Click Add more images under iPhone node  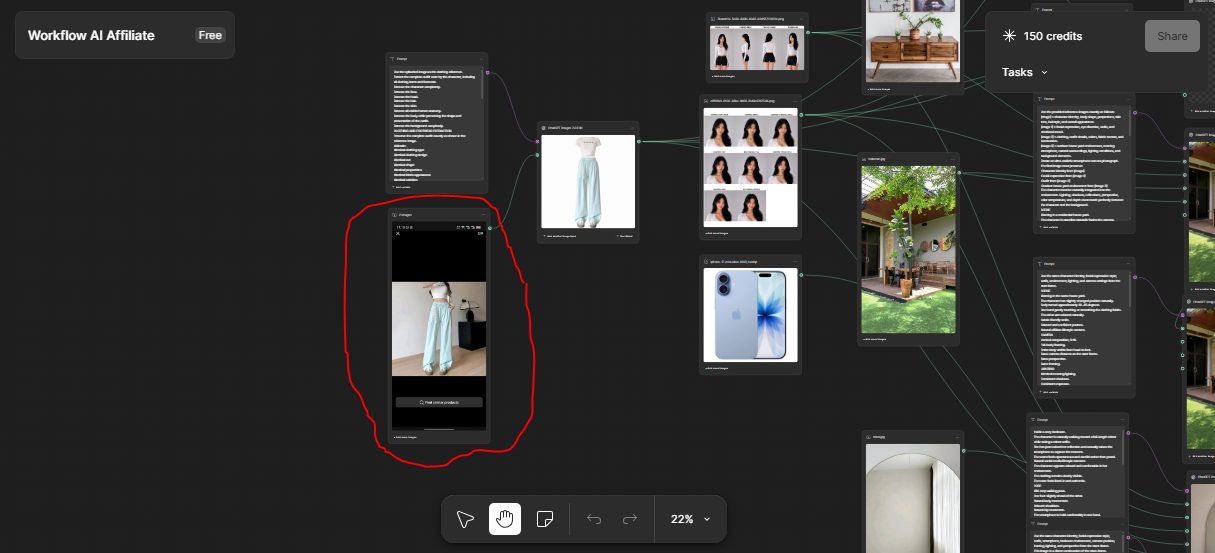[x=718, y=368]
